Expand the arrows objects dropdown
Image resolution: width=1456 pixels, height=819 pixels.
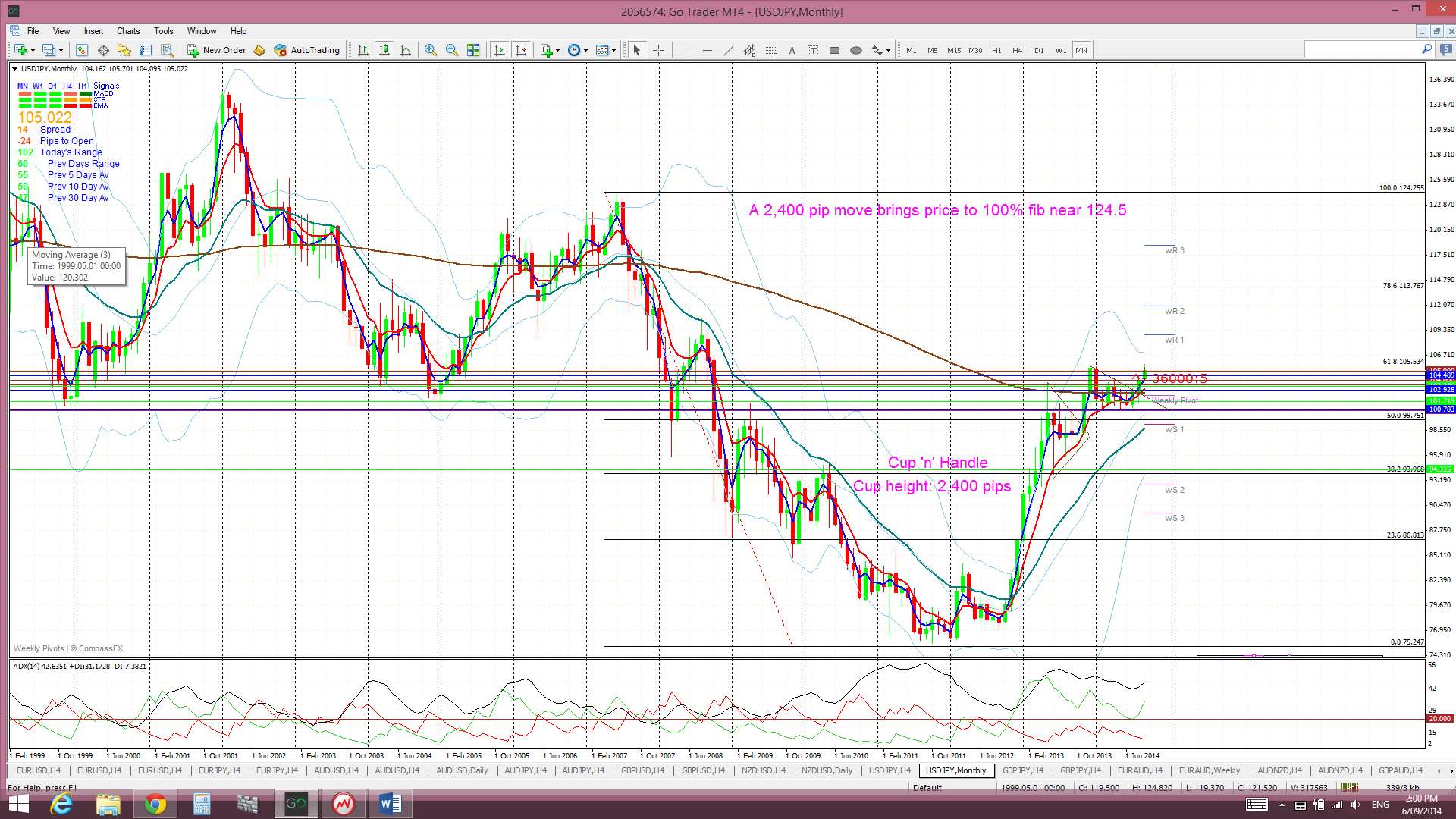point(889,50)
